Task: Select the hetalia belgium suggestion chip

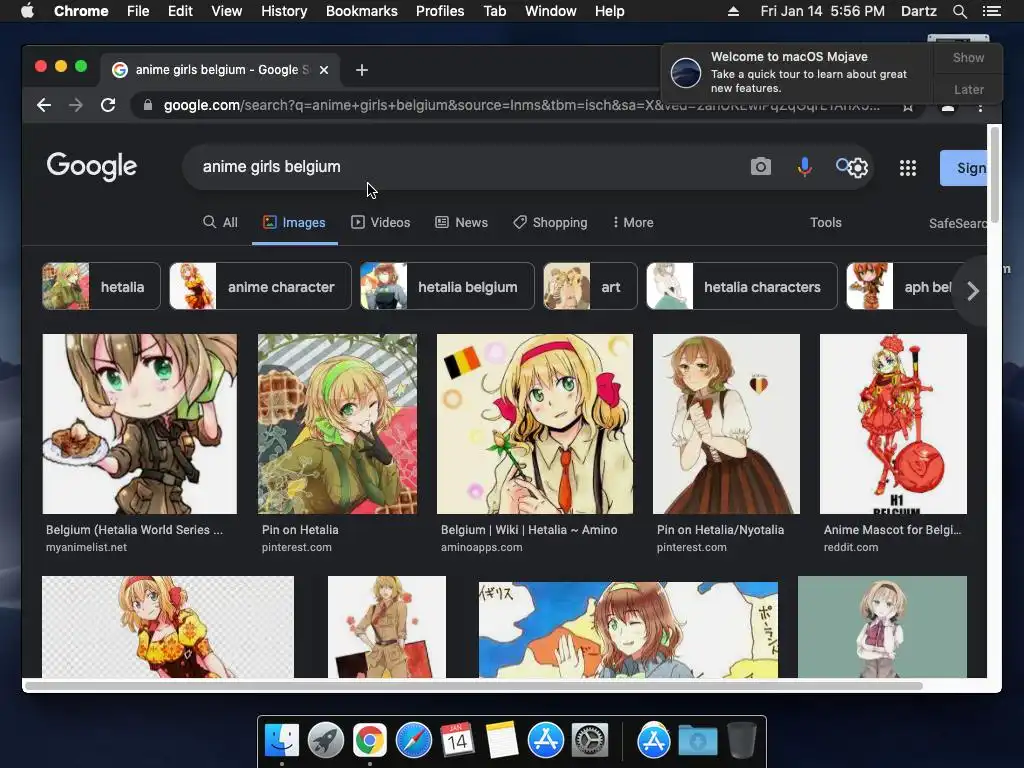Action: [447, 286]
